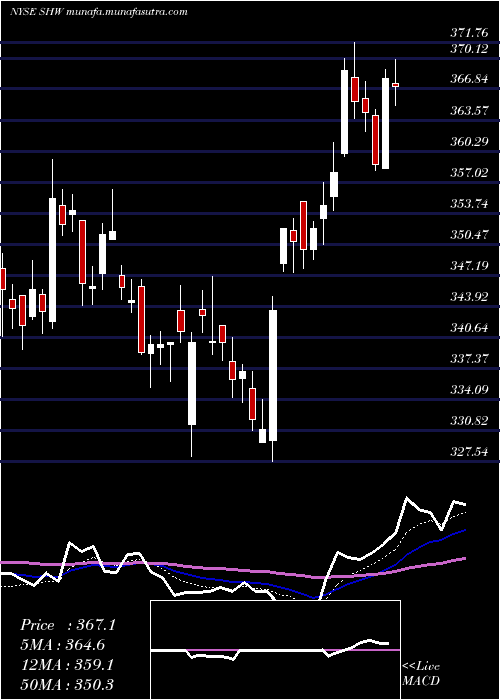Select the 357.02 price level label
The width and height of the screenshot is (500, 700).
pyautogui.click(x=471, y=172)
